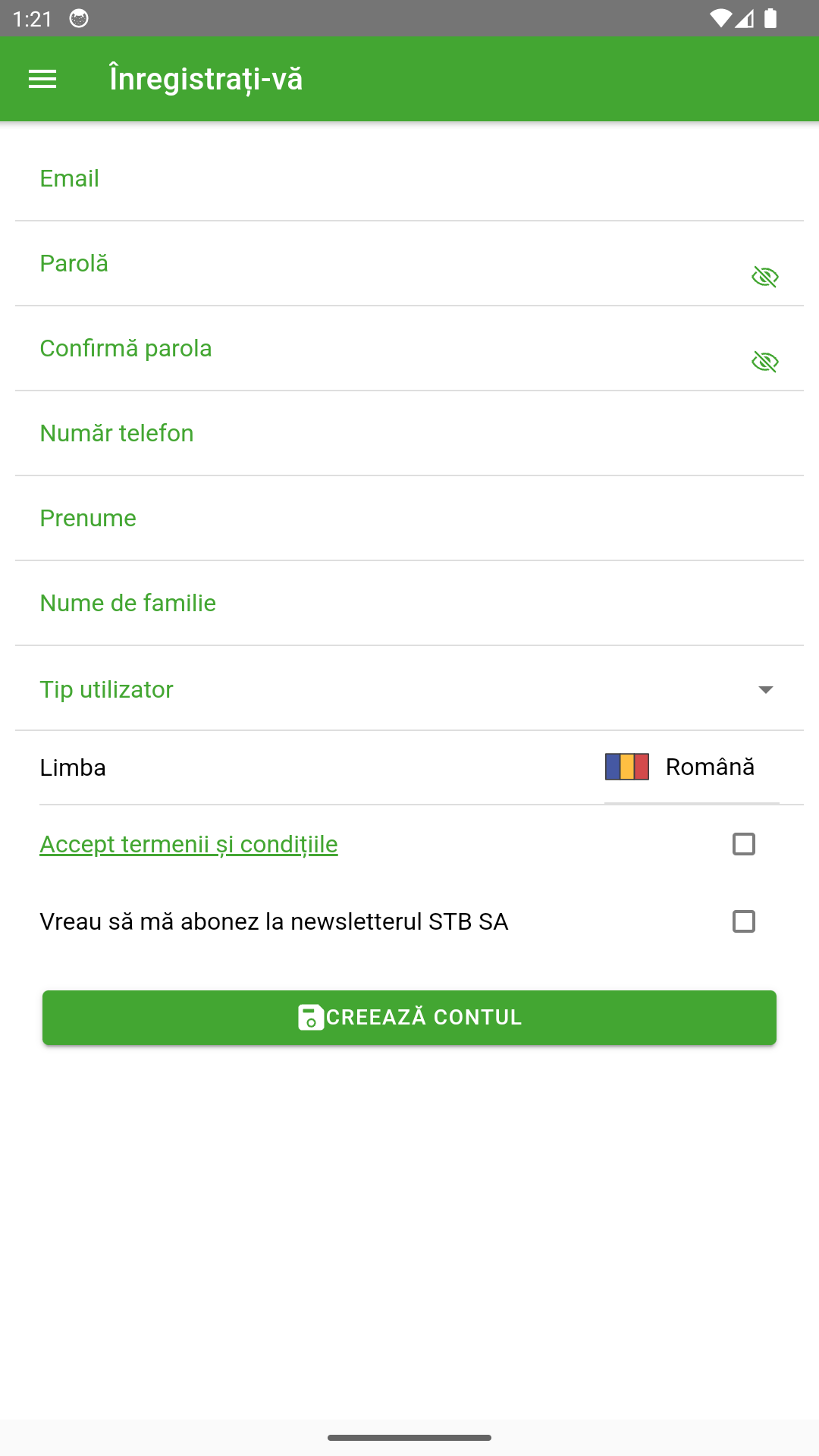Click the save icon on create button

pyautogui.click(x=311, y=1018)
